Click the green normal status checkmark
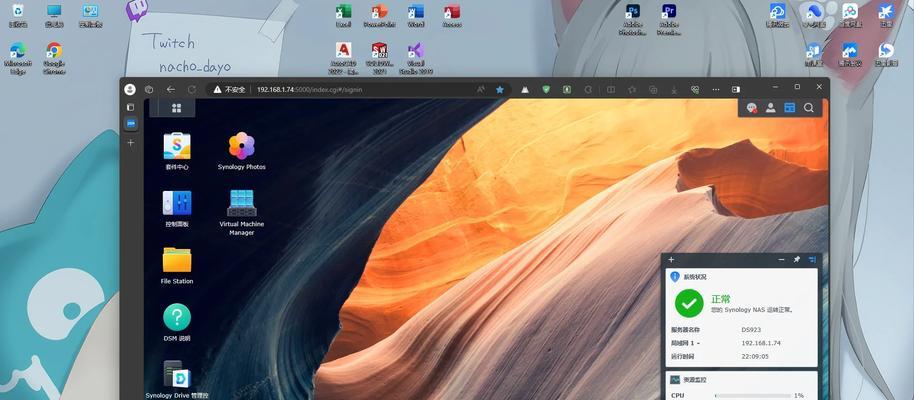This screenshot has width=914, height=400. click(x=689, y=303)
